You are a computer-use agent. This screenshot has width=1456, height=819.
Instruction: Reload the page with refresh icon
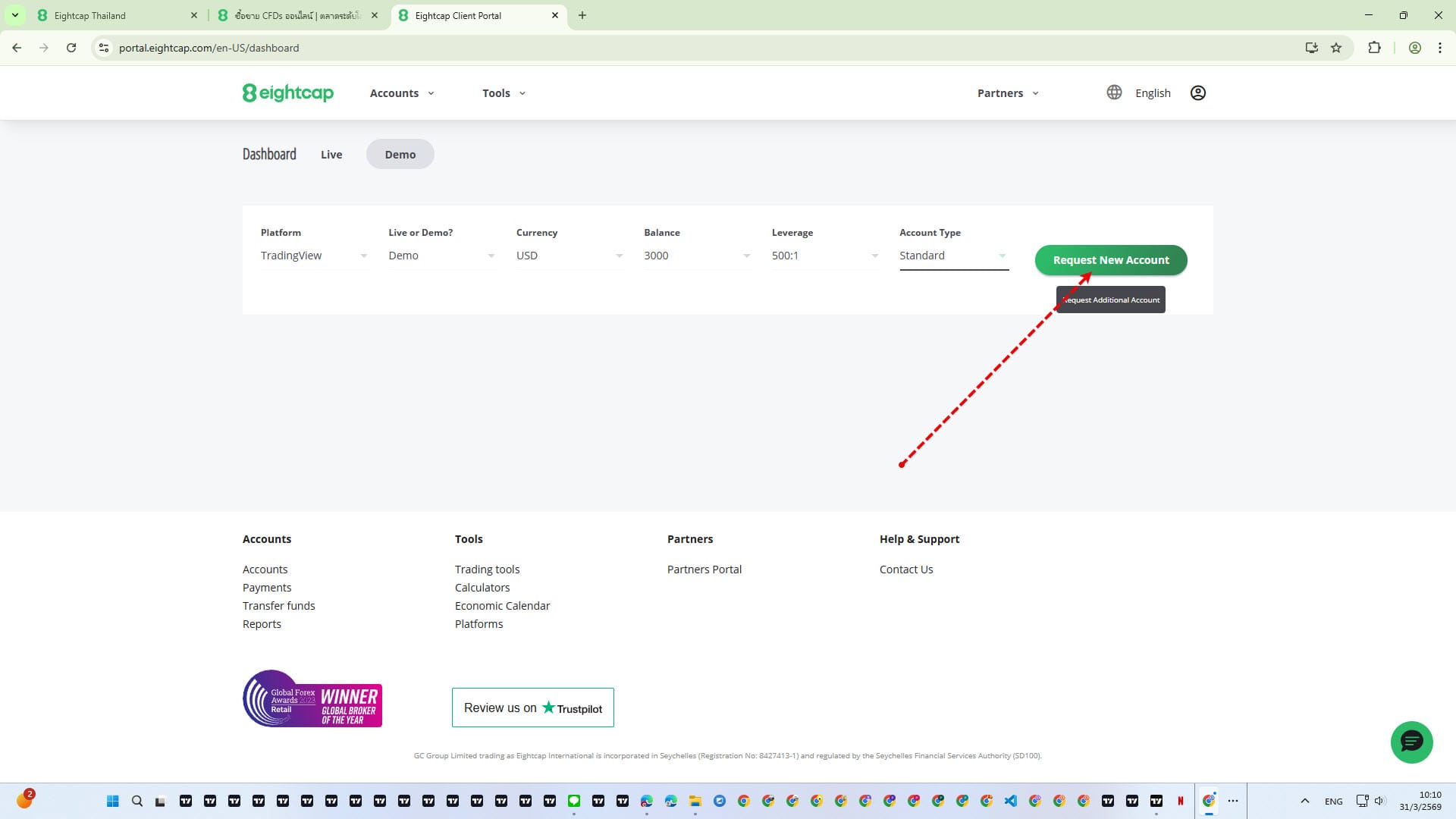click(71, 48)
